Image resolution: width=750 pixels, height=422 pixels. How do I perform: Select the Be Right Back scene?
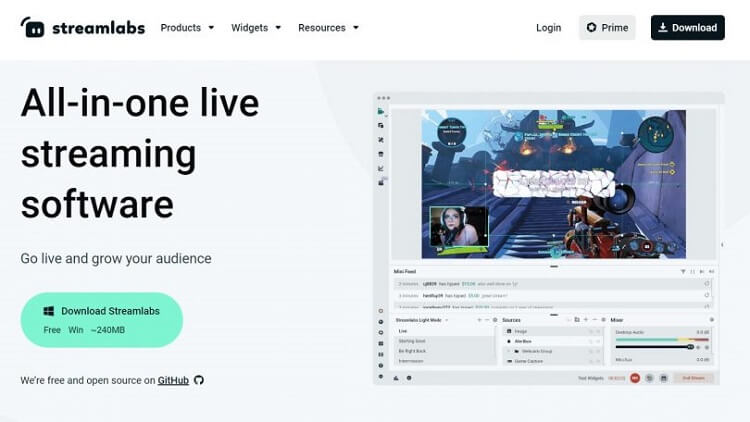(444, 351)
